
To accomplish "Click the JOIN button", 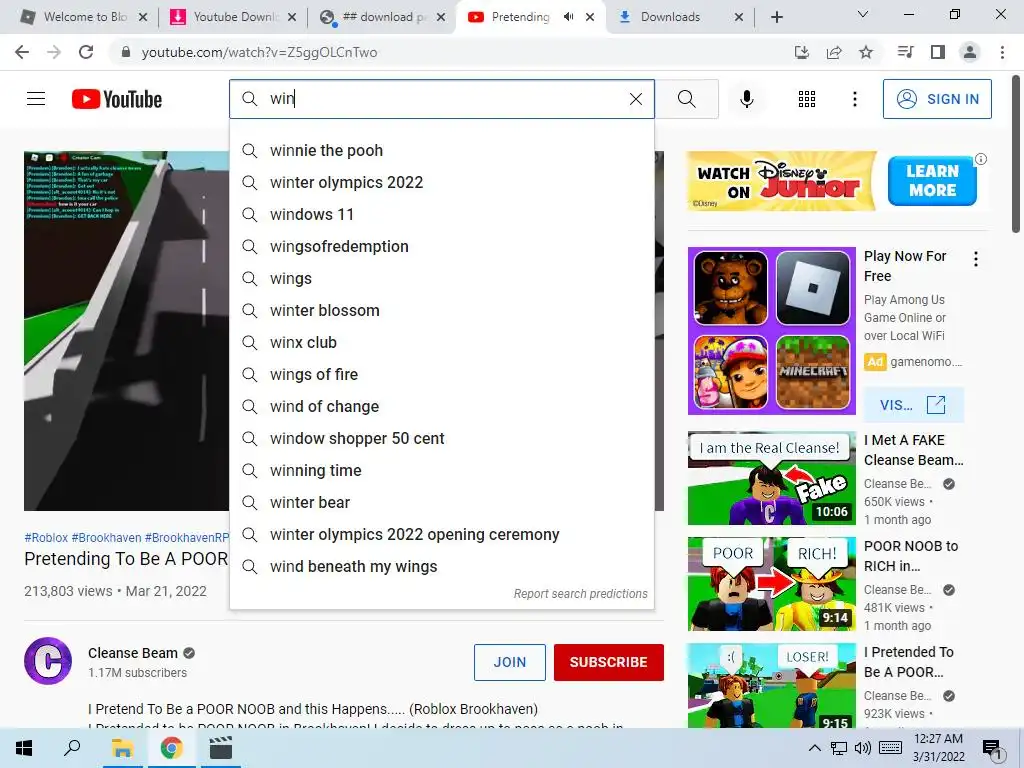I will tap(509, 662).
